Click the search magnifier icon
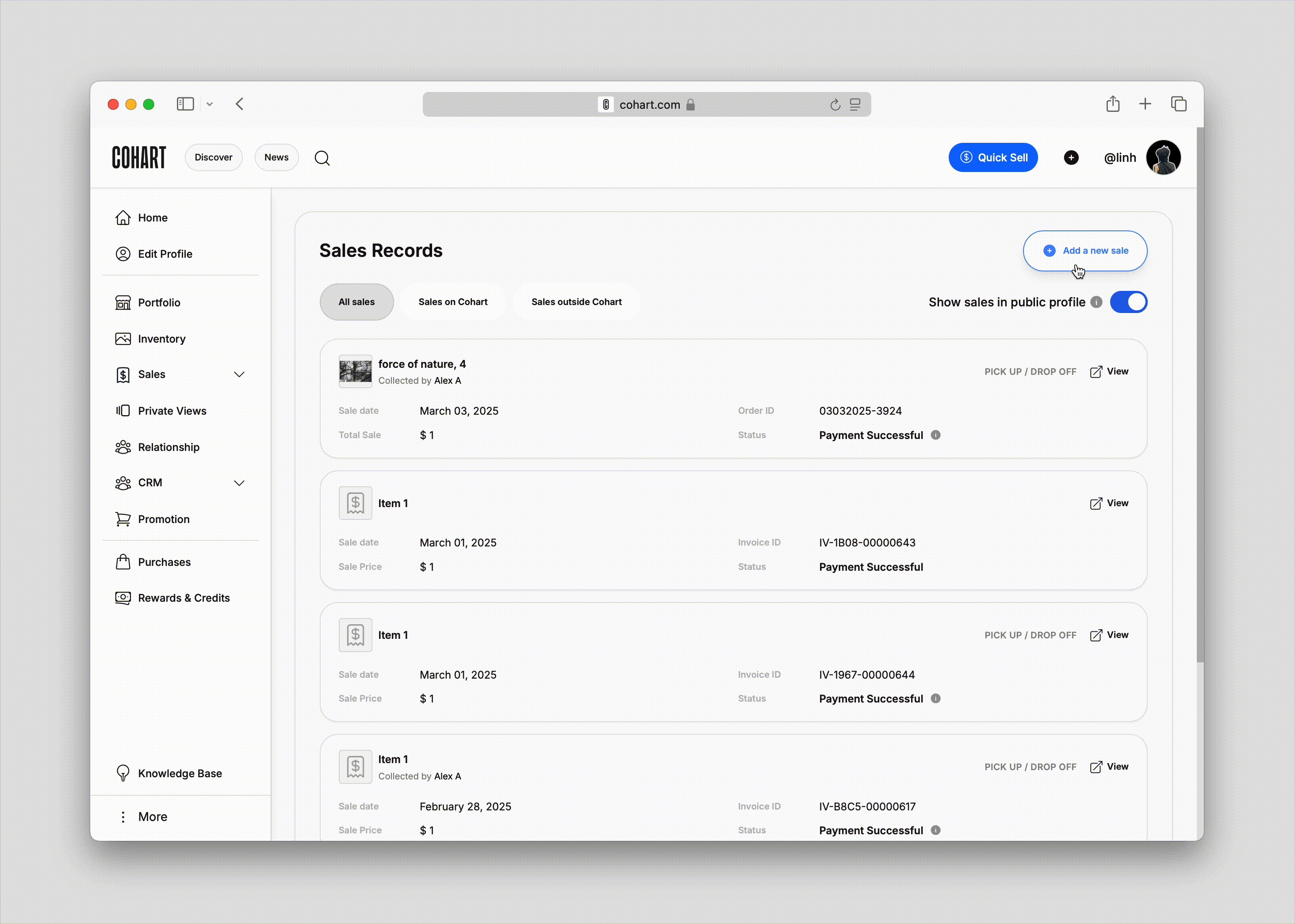The width and height of the screenshot is (1295, 924). pyautogui.click(x=322, y=157)
